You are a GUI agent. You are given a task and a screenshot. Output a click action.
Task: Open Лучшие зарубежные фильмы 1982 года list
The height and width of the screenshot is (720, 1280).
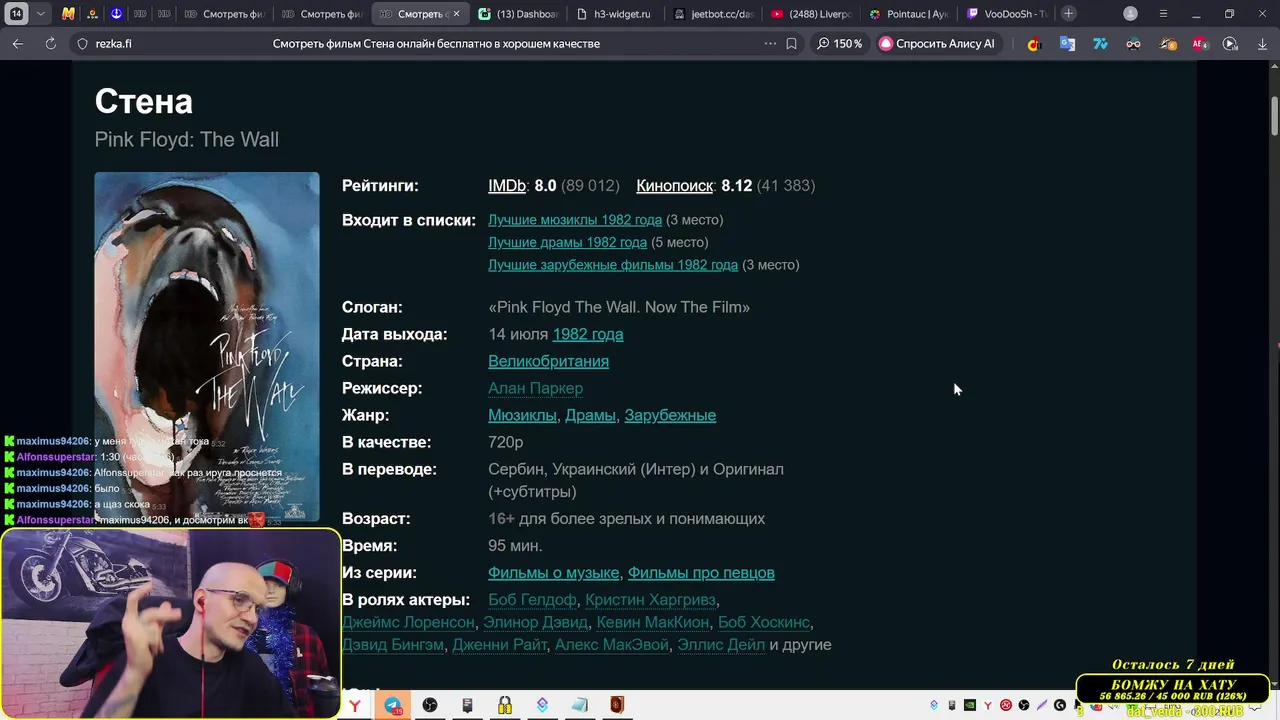(x=613, y=265)
